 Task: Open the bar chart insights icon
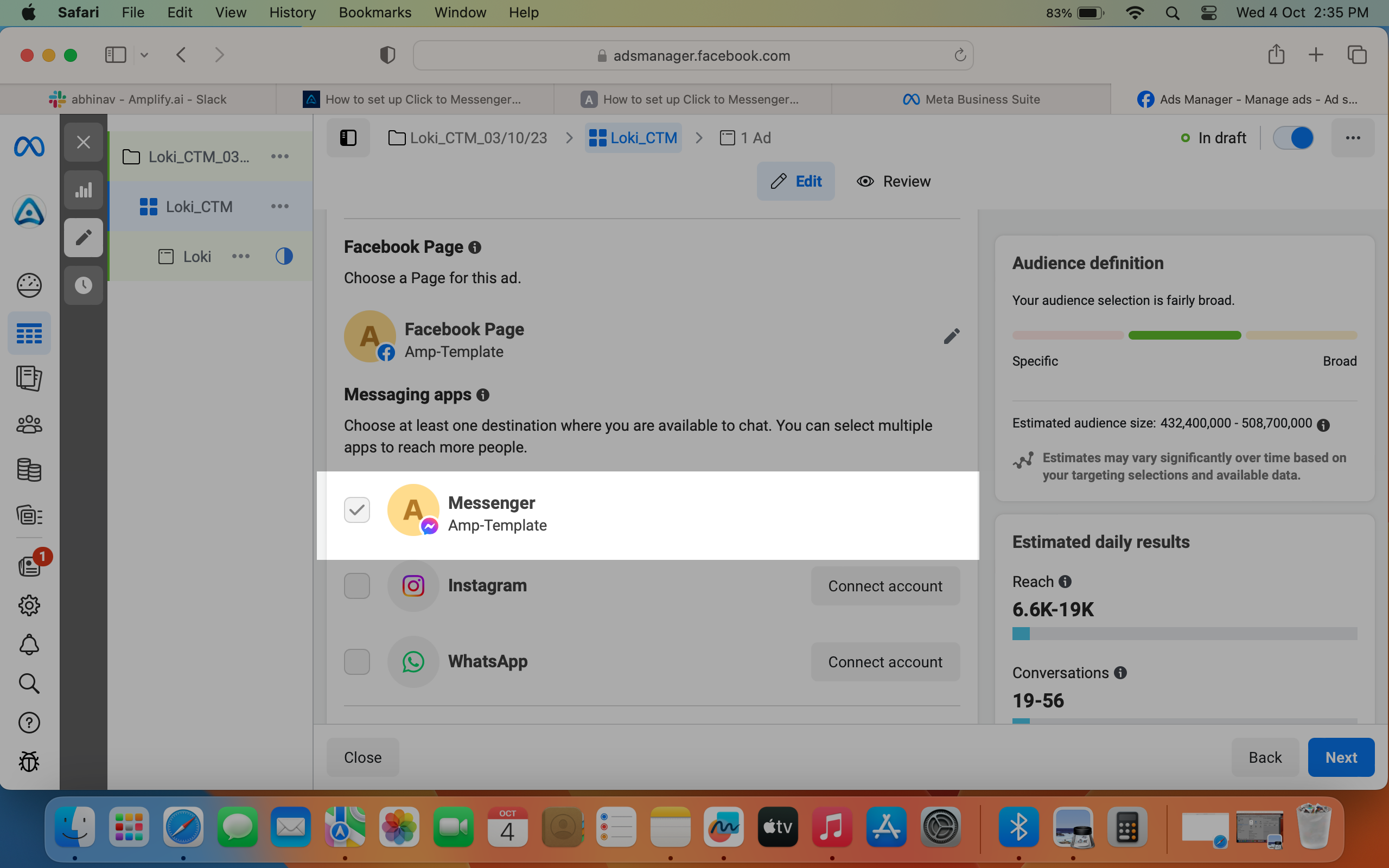[x=84, y=190]
